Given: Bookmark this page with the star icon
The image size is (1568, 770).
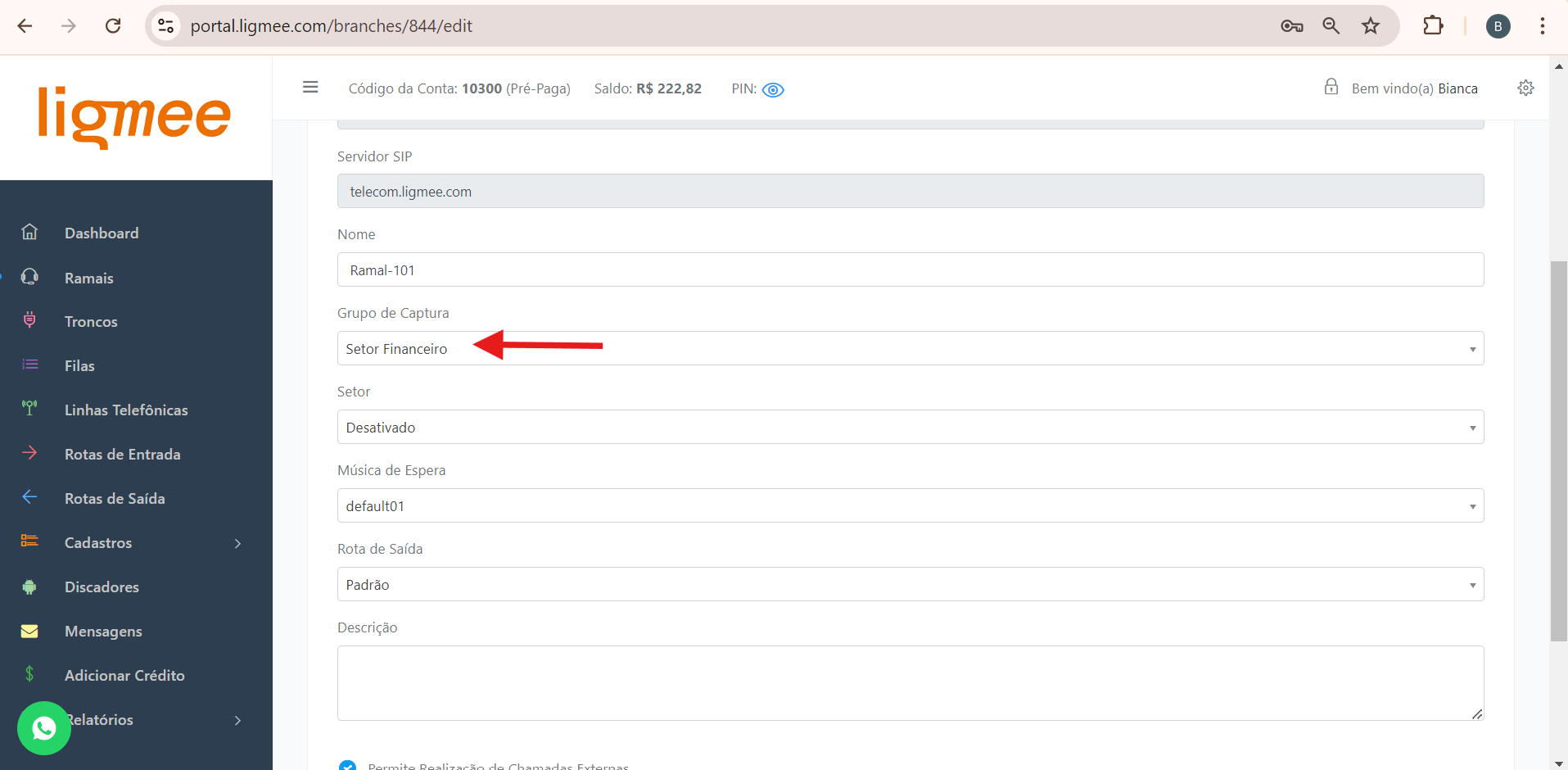Looking at the screenshot, I should pos(1371,26).
